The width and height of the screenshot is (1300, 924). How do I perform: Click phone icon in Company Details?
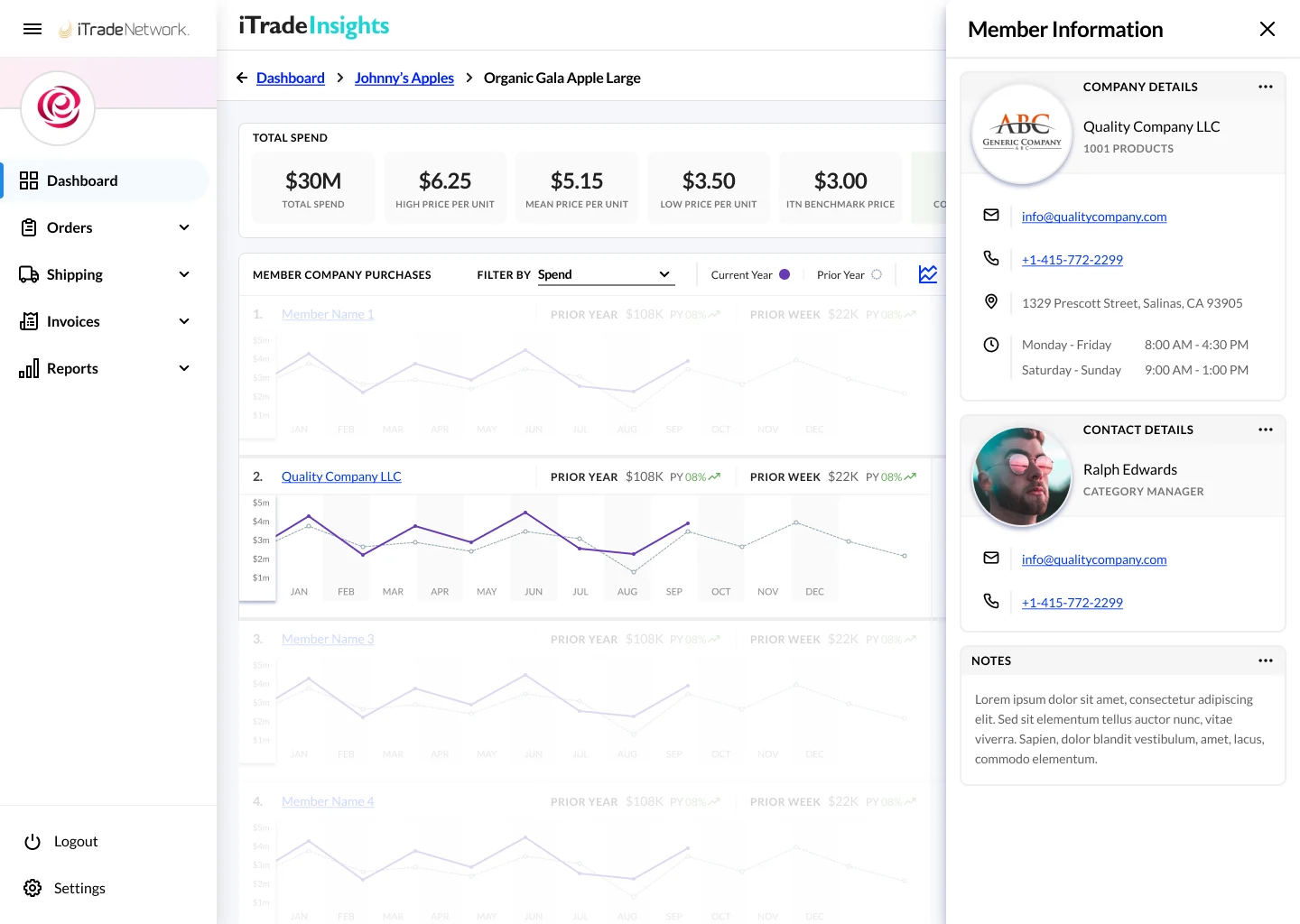coord(991,258)
